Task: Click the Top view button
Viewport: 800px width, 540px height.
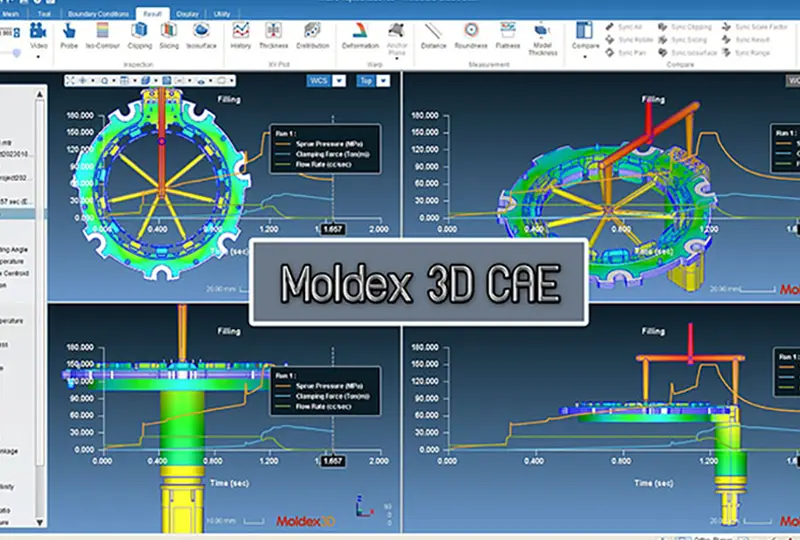Action: point(366,81)
